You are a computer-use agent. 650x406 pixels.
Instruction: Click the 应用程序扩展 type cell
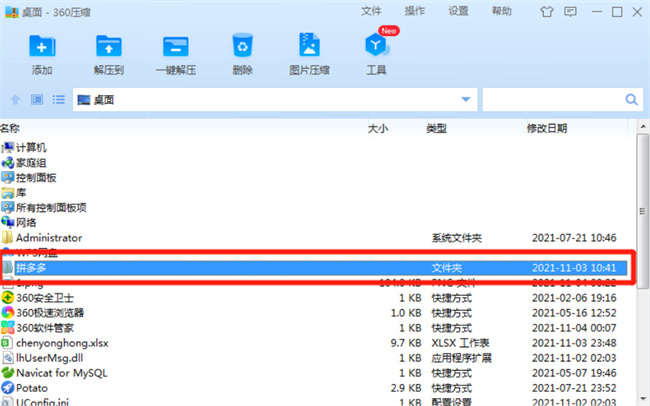[x=461, y=358]
